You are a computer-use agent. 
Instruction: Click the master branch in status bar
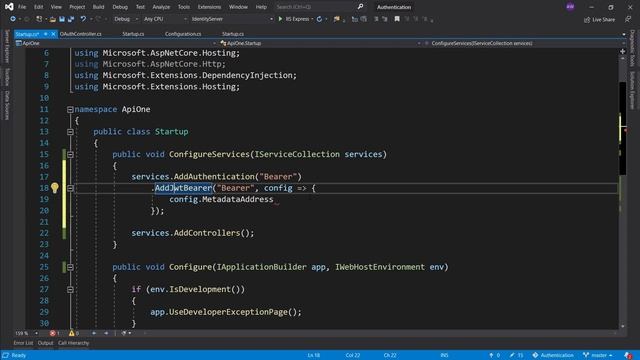tap(598, 355)
